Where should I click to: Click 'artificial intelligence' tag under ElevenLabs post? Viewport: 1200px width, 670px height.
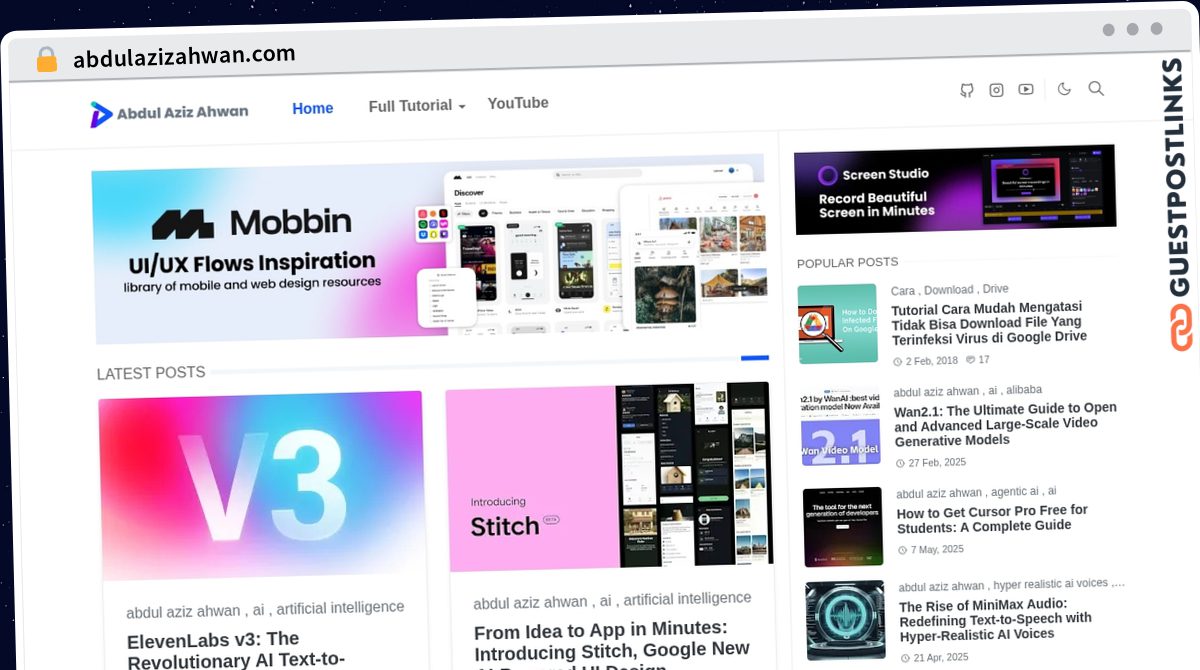[341, 608]
